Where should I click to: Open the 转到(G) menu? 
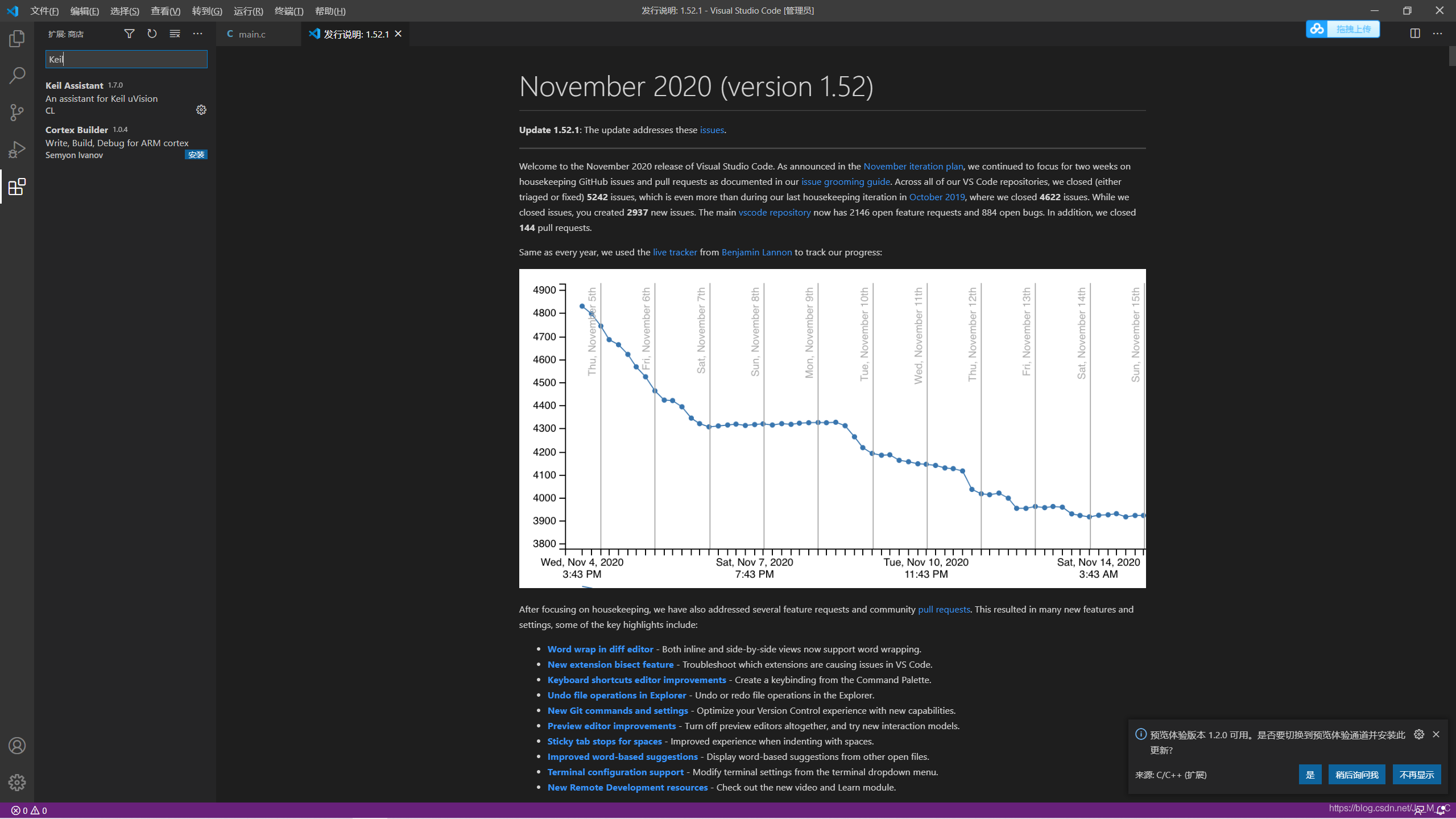point(207,11)
